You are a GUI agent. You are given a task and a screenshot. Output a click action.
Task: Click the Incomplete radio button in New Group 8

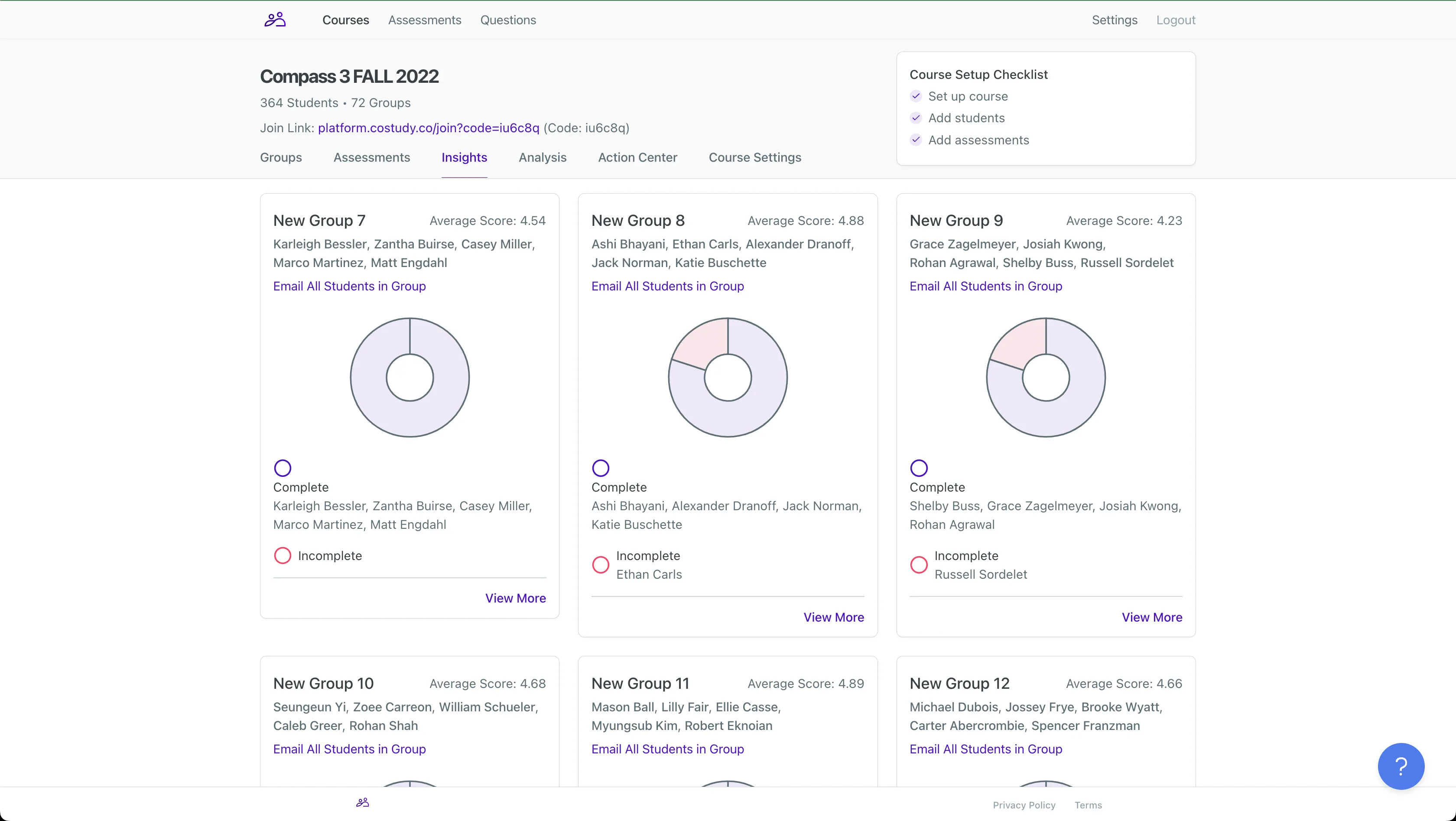pos(601,564)
